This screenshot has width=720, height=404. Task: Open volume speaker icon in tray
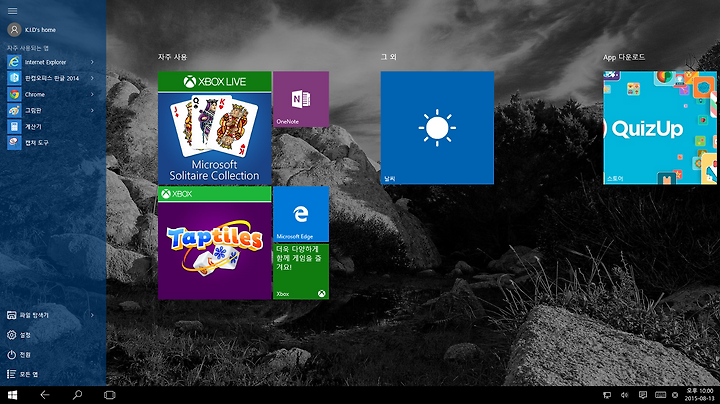click(624, 395)
